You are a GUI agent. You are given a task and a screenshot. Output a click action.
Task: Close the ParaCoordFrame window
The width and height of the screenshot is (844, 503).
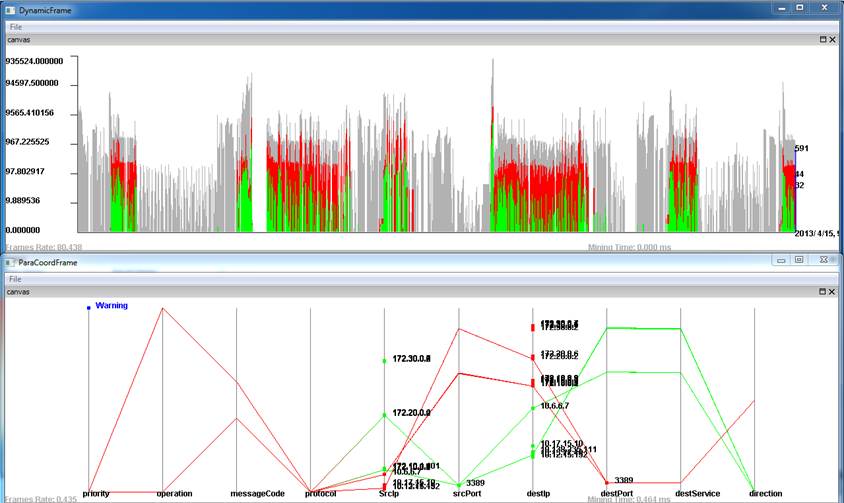tap(824, 260)
